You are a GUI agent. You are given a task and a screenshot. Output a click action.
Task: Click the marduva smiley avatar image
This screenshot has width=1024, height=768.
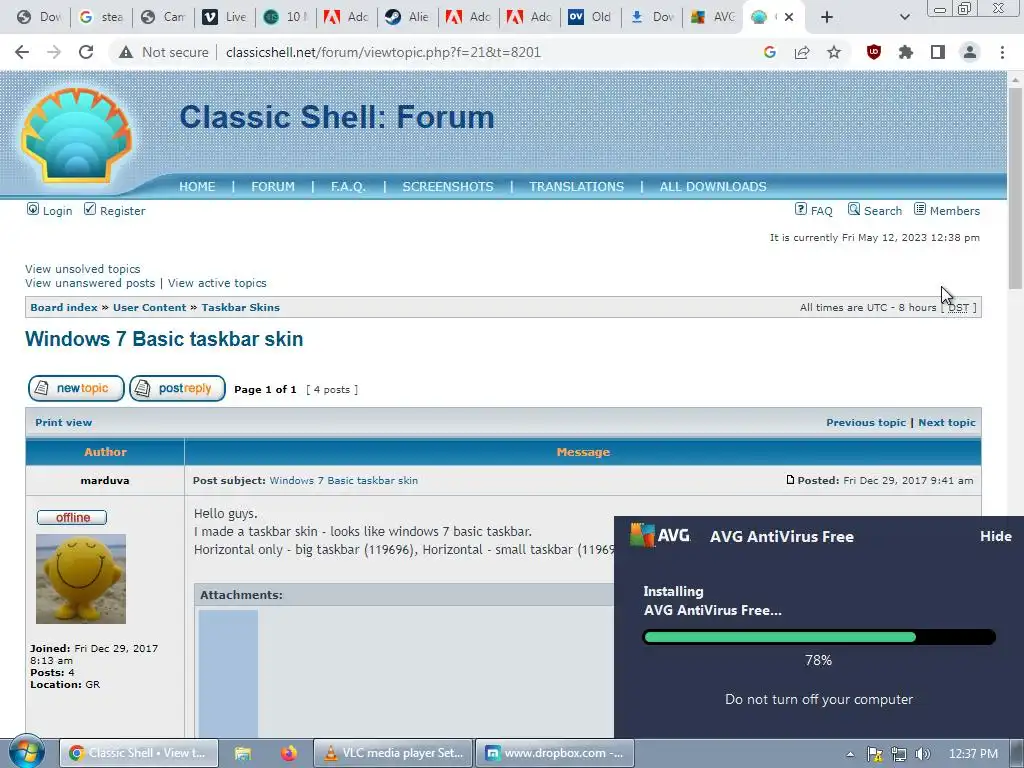(81, 579)
